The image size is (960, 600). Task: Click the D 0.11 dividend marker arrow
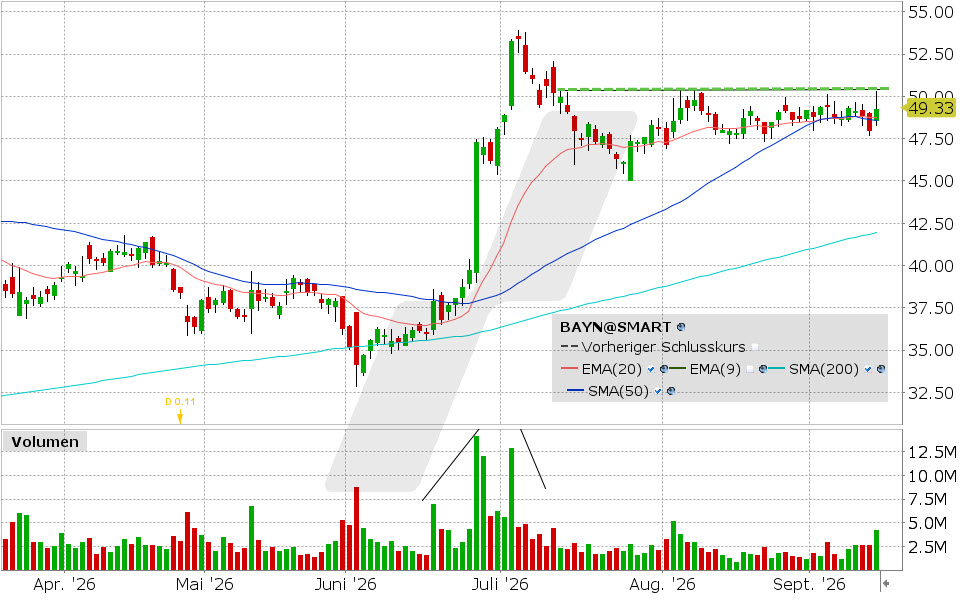[180, 418]
